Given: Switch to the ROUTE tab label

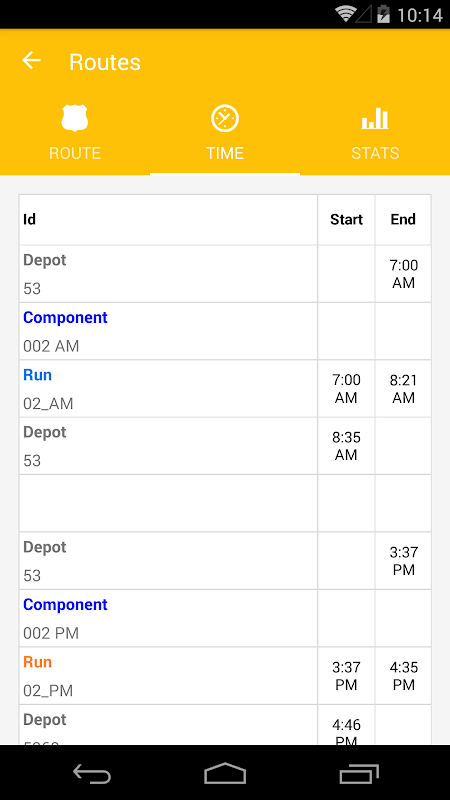Looking at the screenshot, I should click(x=74, y=153).
